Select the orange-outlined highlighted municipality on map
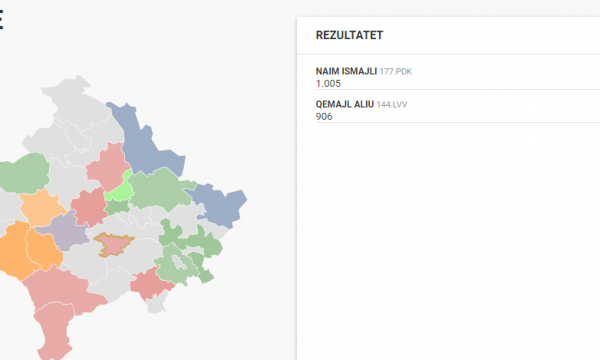The width and height of the screenshot is (600, 360). point(113,244)
